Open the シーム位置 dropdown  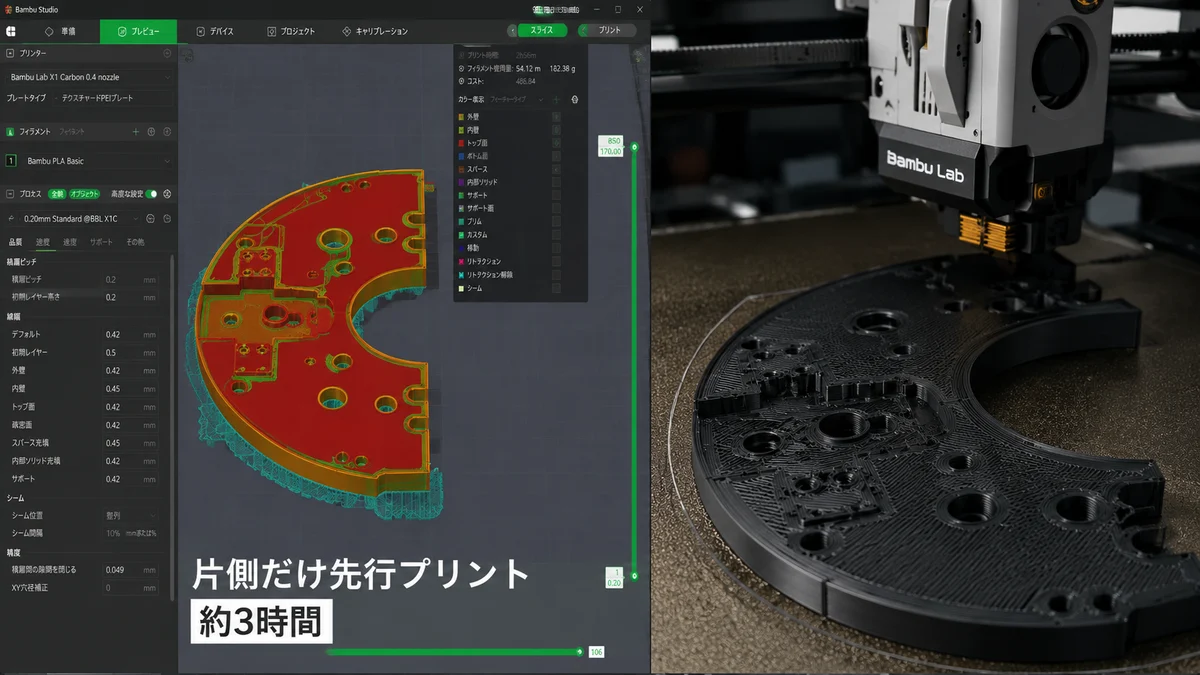(x=130, y=515)
